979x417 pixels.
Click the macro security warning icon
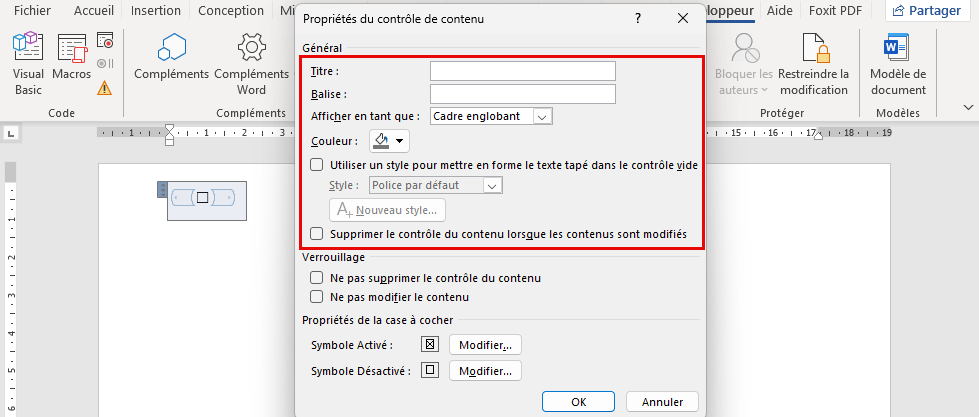tap(105, 88)
